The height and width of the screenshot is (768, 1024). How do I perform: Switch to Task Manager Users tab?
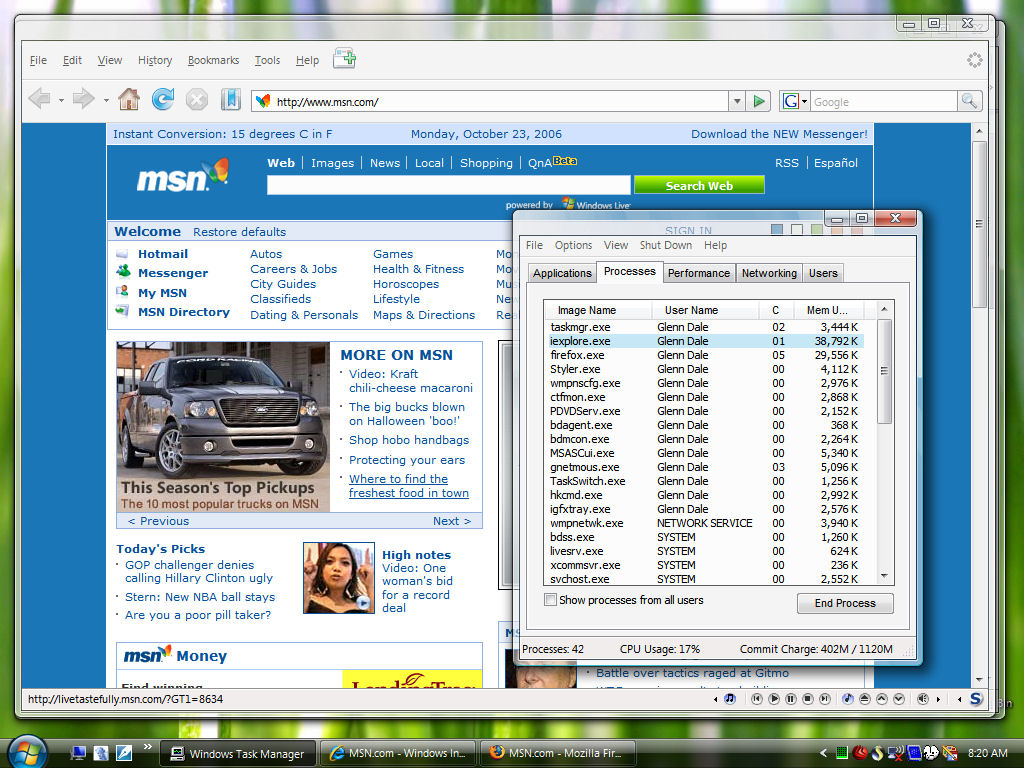[823, 273]
